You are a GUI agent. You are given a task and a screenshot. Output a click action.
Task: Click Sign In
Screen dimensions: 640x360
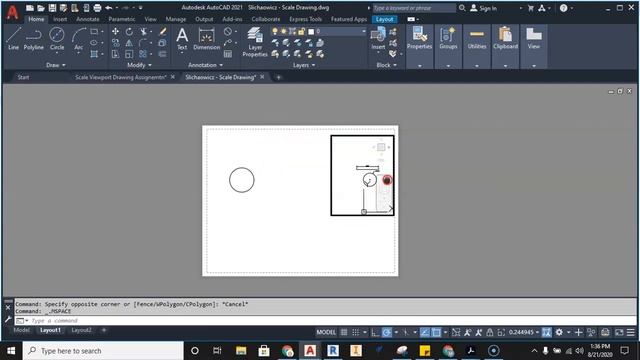click(484, 8)
